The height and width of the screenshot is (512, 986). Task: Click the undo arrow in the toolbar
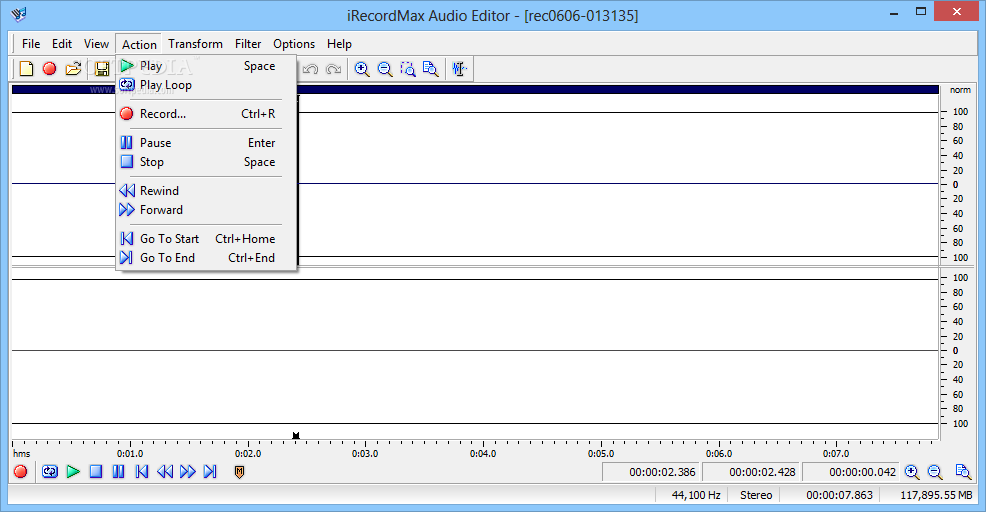pos(310,69)
